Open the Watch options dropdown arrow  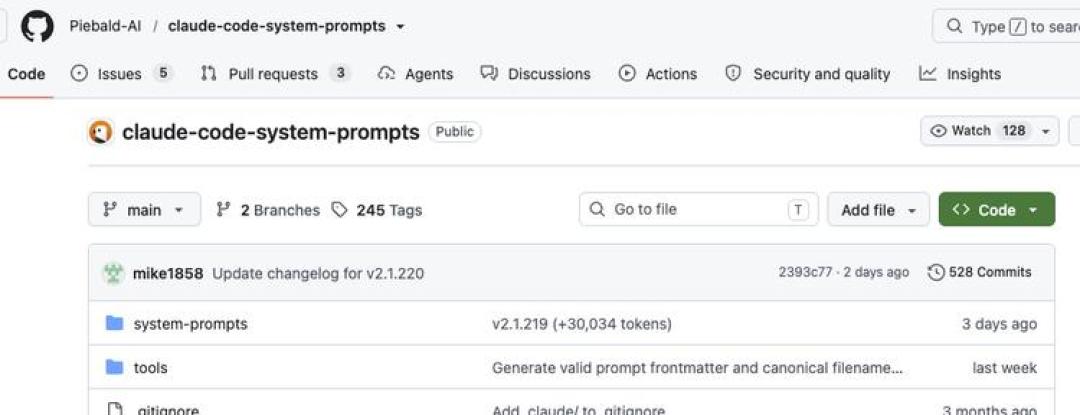coord(1046,131)
